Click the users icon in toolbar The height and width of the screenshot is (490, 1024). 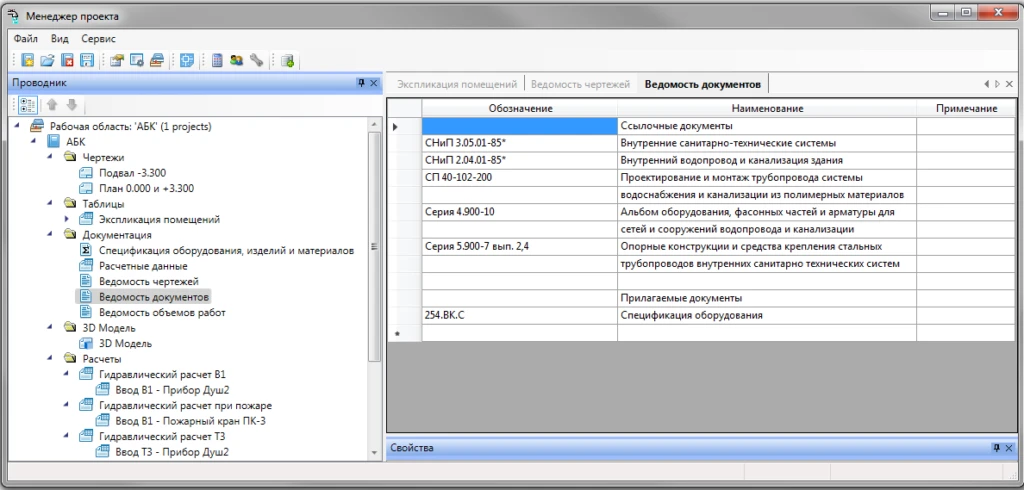tap(236, 61)
